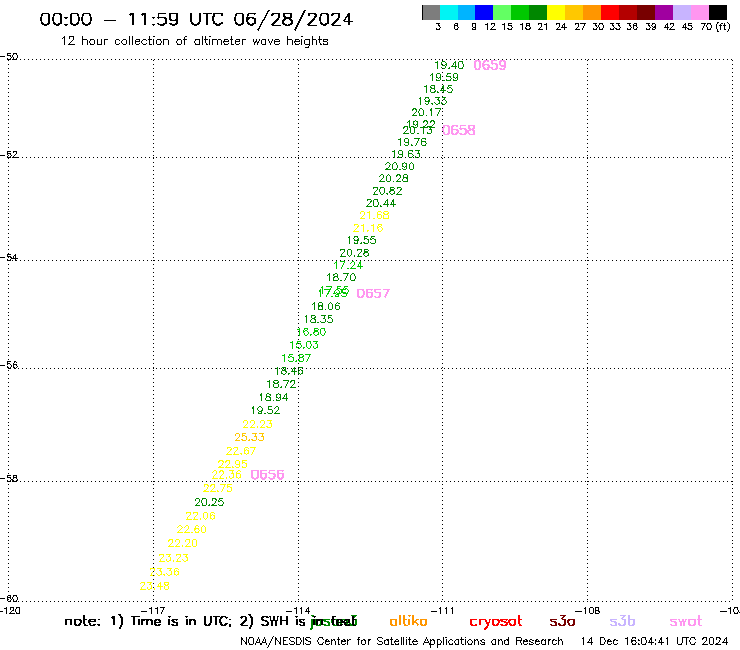Click the -111 longitude axis label
The width and height of the screenshot is (740, 650).
click(x=442, y=610)
